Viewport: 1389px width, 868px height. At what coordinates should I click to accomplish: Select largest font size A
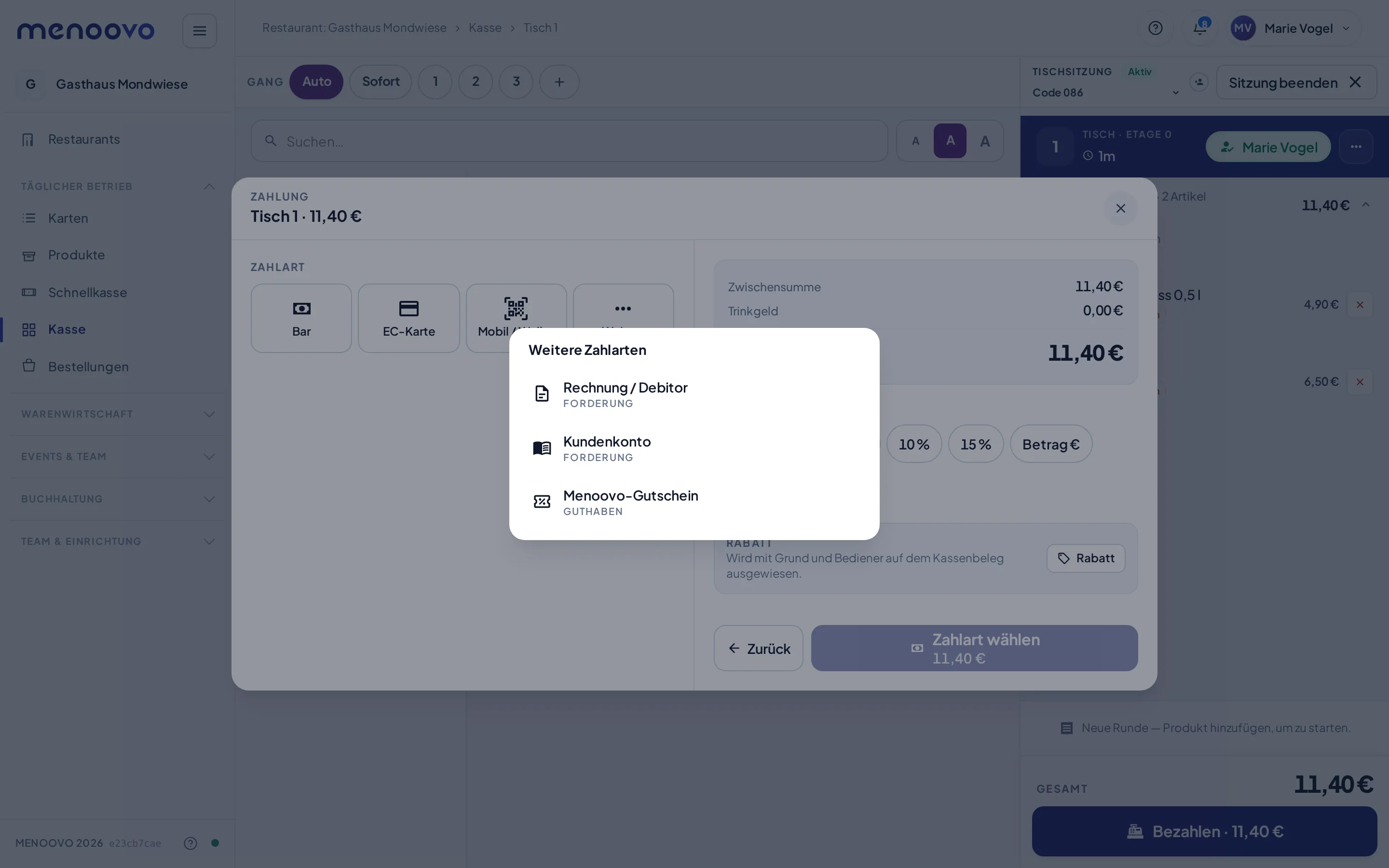tap(985, 141)
